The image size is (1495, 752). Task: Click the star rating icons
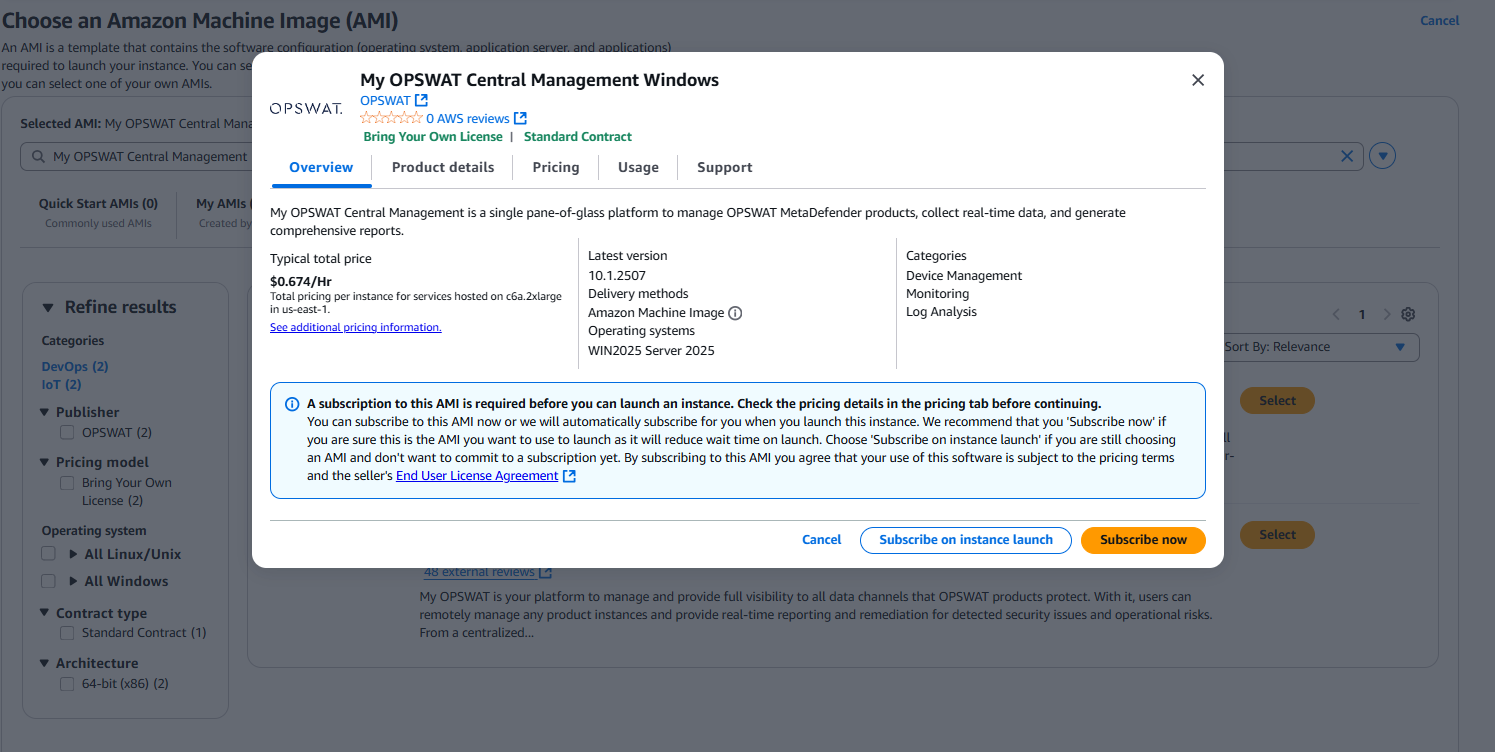coord(391,118)
